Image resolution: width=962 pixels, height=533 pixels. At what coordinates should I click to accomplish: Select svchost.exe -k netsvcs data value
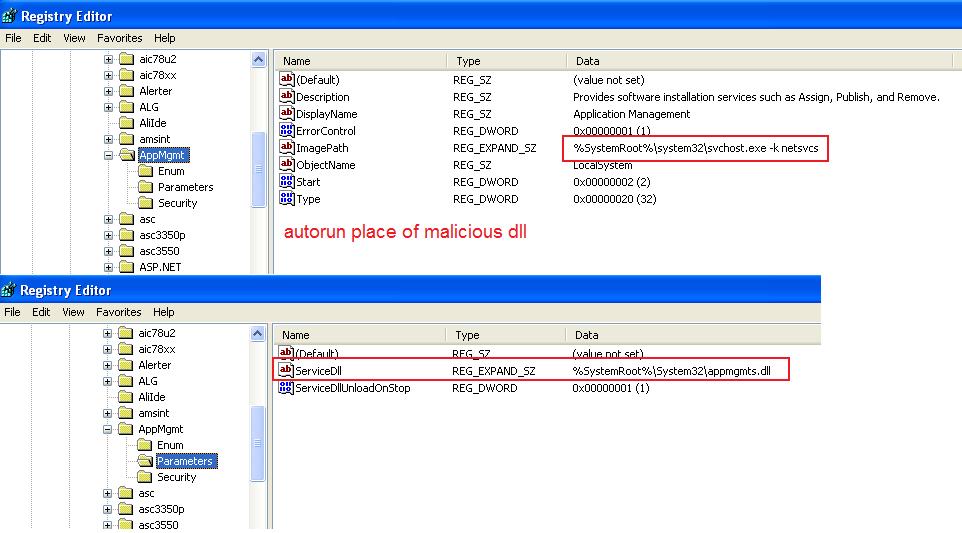(x=695, y=148)
